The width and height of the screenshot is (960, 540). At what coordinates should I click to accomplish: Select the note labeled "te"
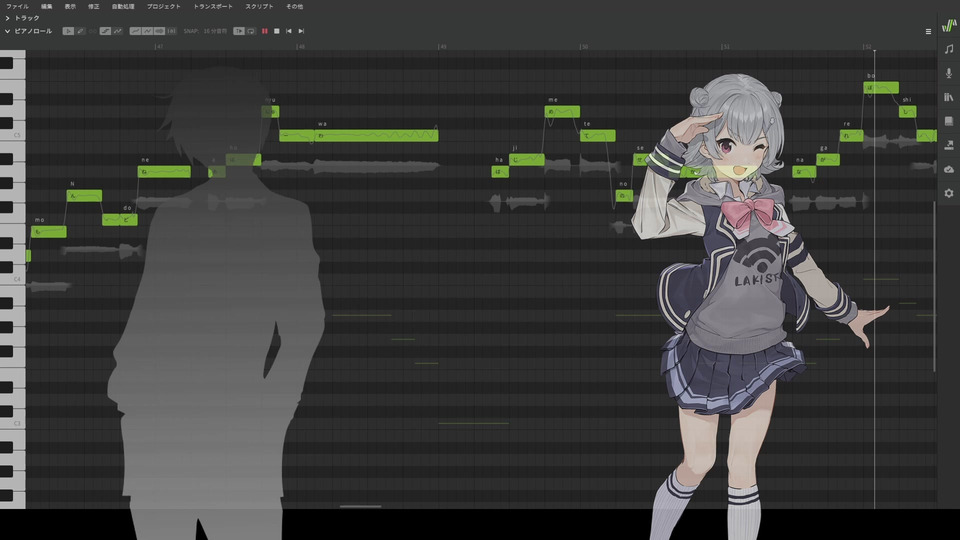click(x=598, y=136)
